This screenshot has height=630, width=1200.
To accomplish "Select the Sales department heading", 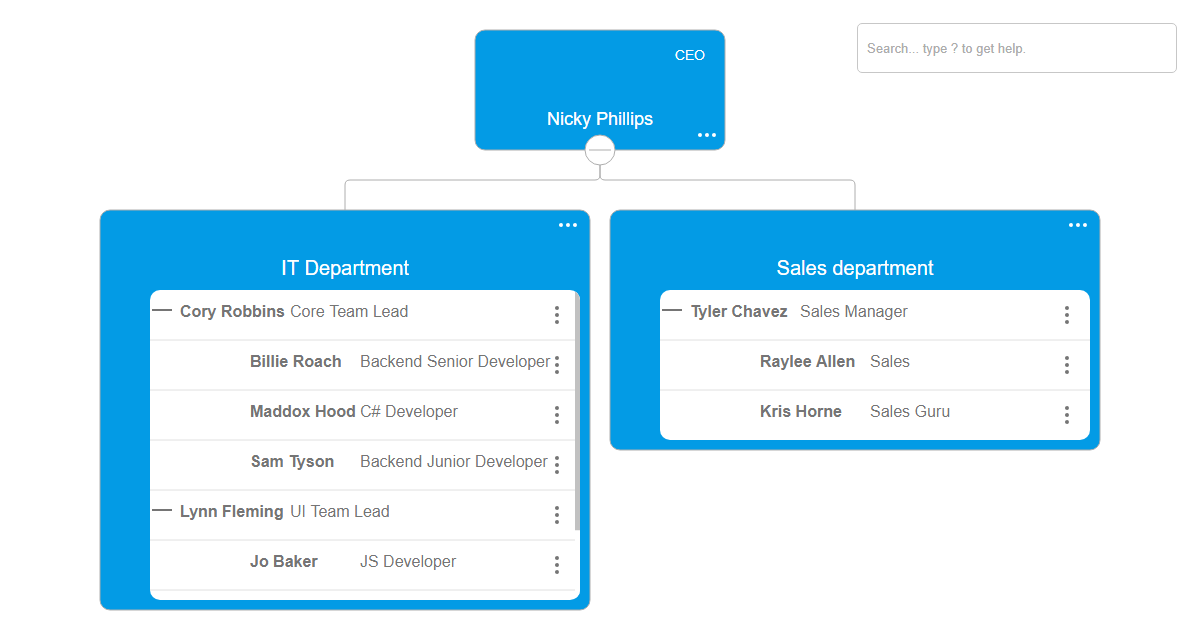I will coord(855,268).
